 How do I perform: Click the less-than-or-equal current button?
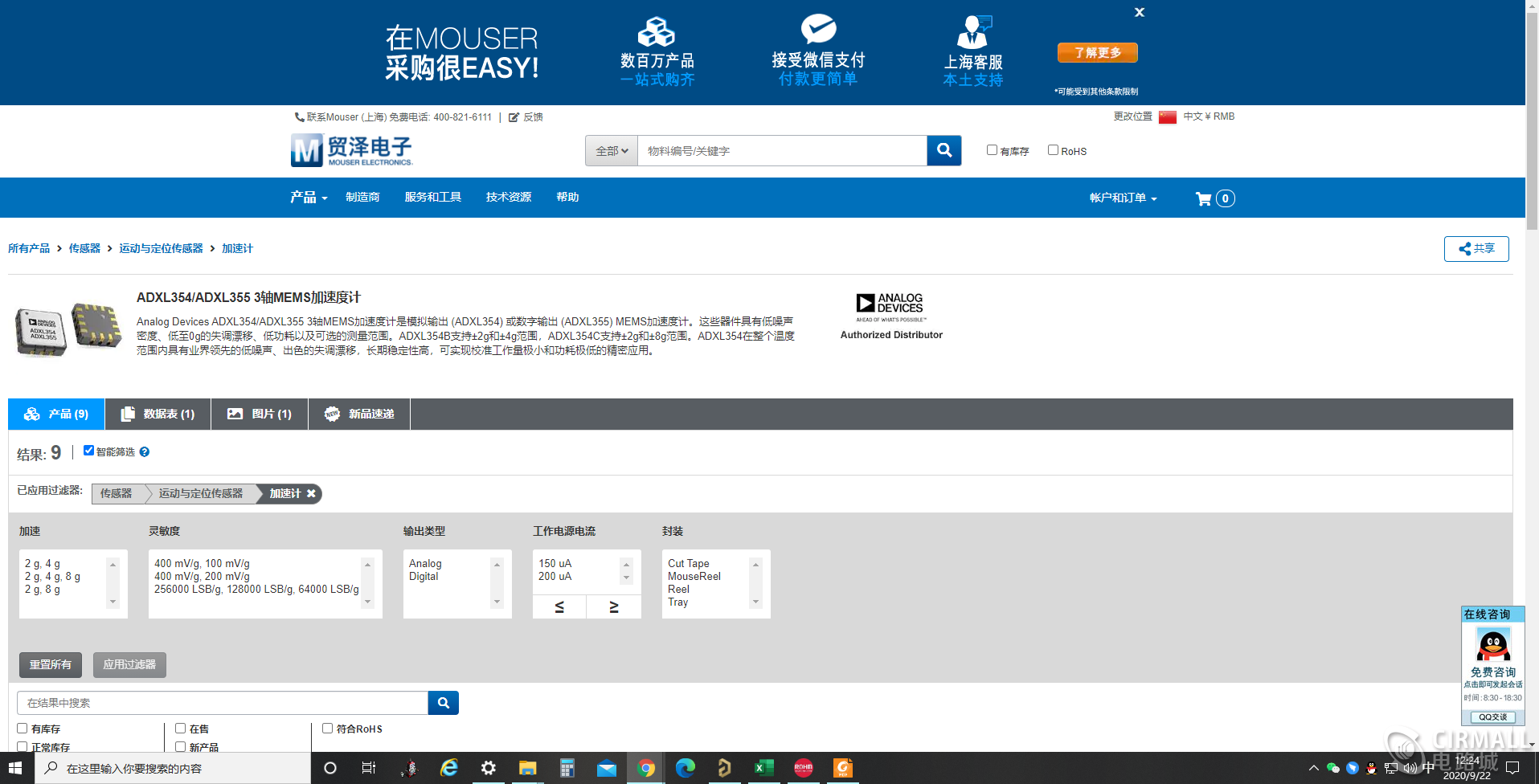point(559,606)
